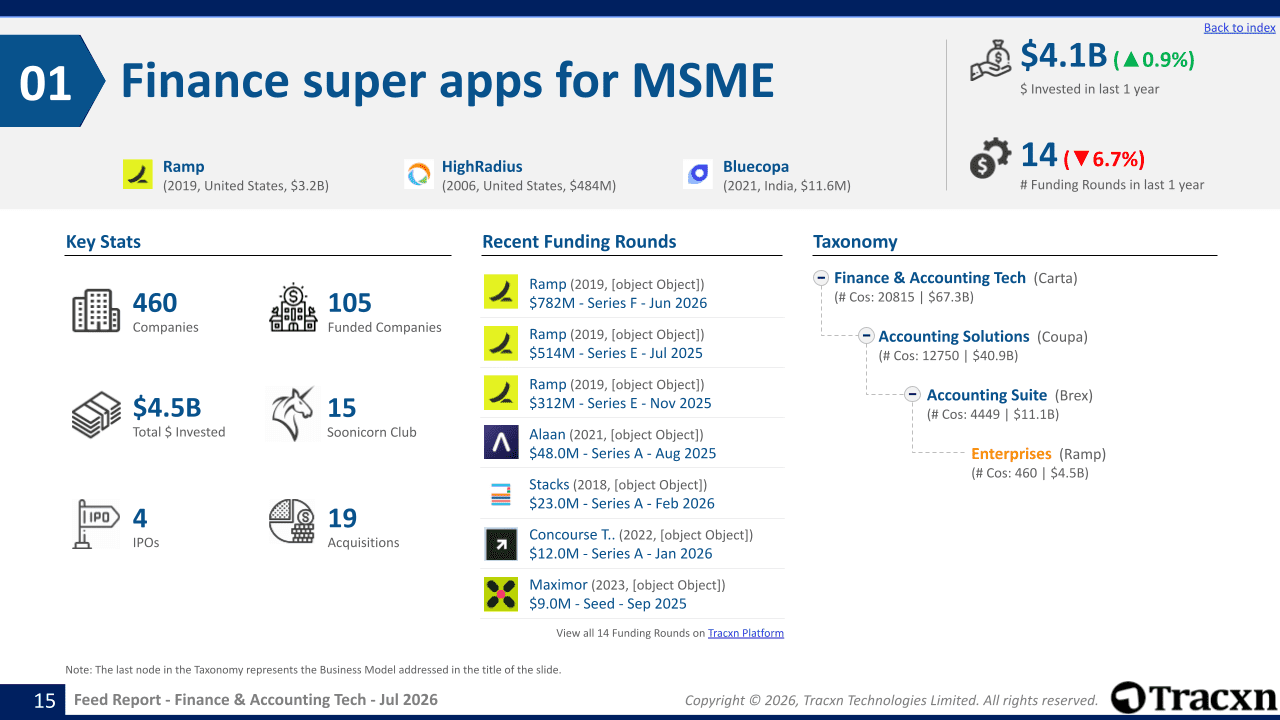Click the $4.1B invested in last year figure

pyautogui.click(x=1064, y=56)
